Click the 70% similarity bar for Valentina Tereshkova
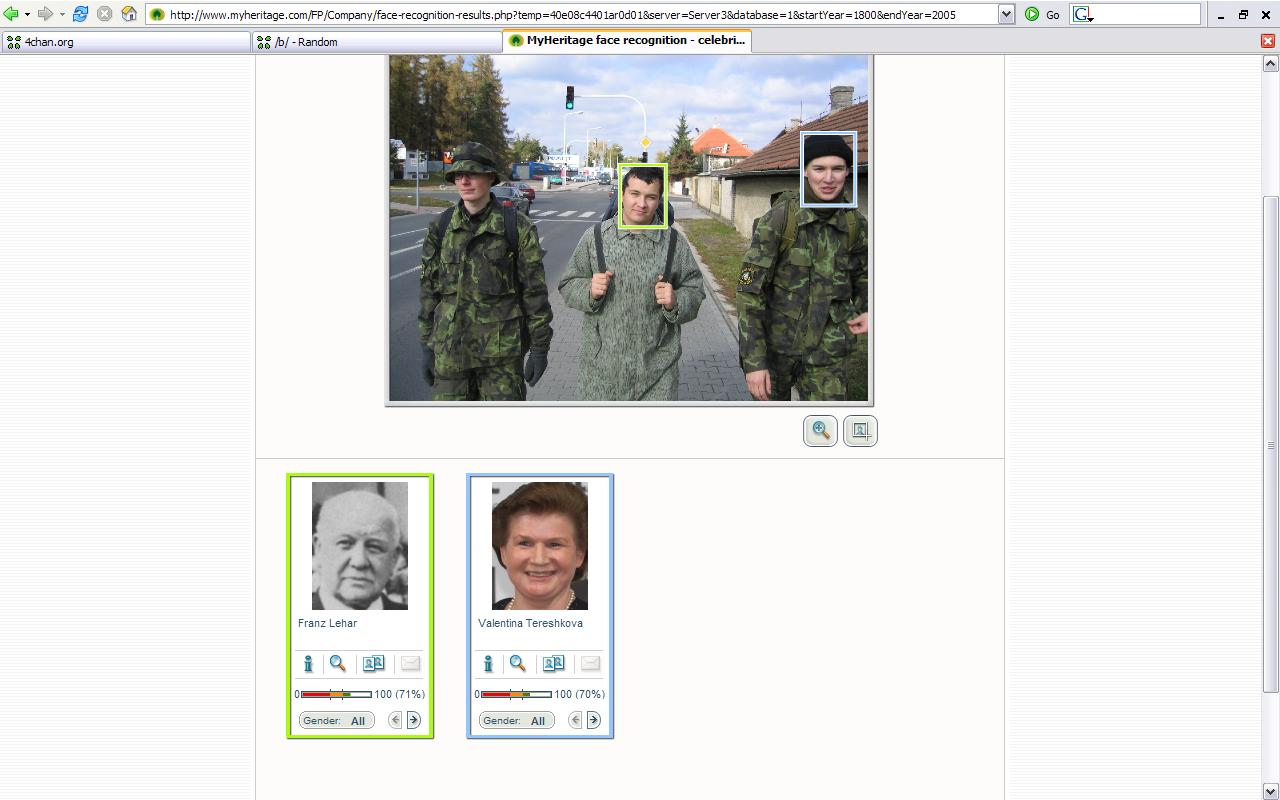Viewport: 1280px width, 800px height. click(x=516, y=694)
